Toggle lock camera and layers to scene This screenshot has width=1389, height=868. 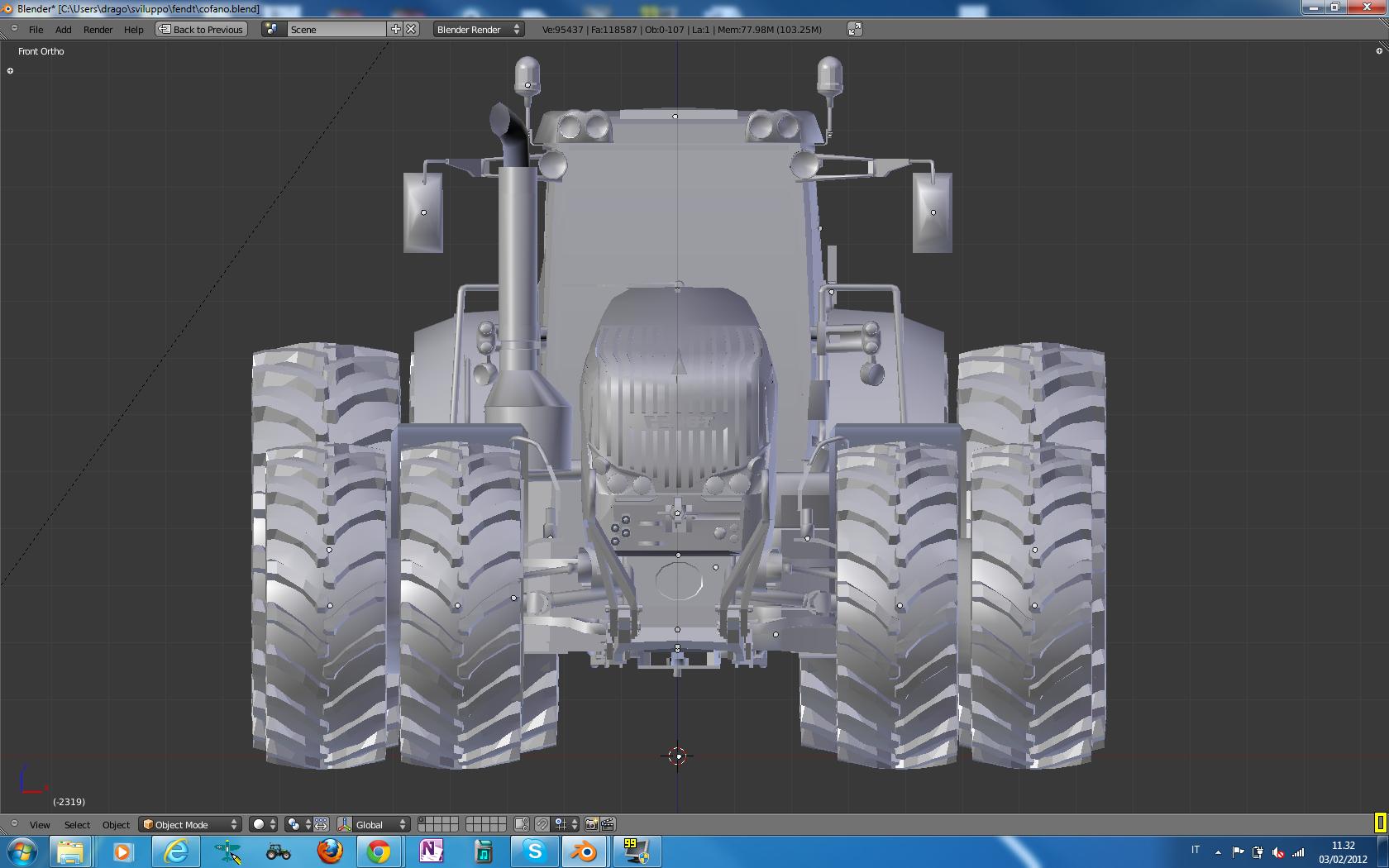tap(522, 824)
